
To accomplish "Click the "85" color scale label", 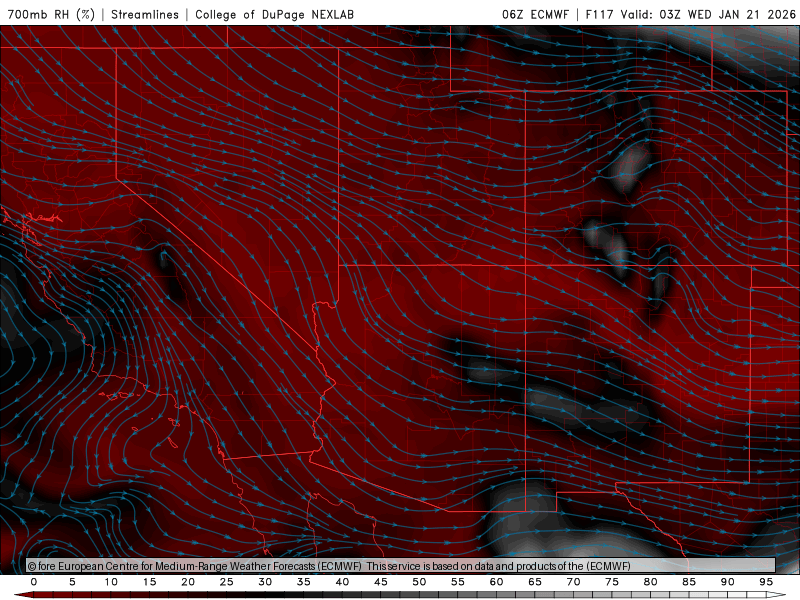I will (x=689, y=582).
